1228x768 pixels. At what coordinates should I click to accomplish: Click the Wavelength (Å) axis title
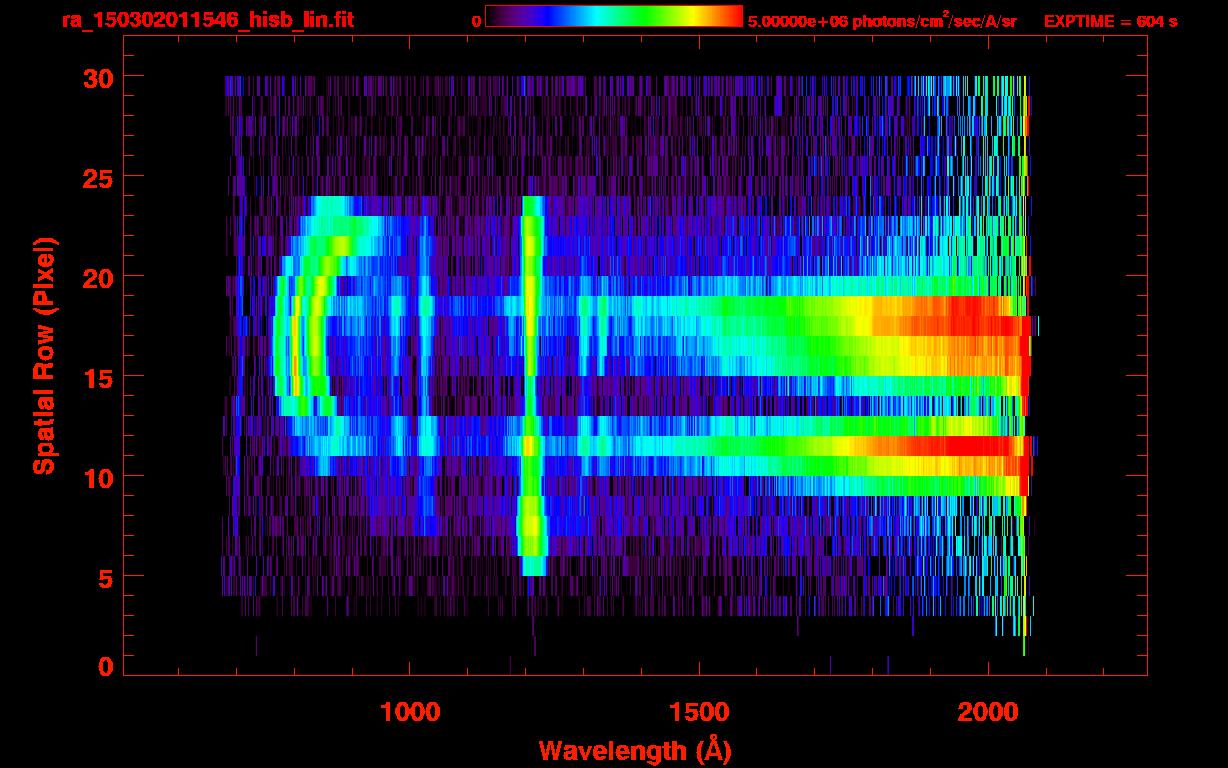[634, 750]
